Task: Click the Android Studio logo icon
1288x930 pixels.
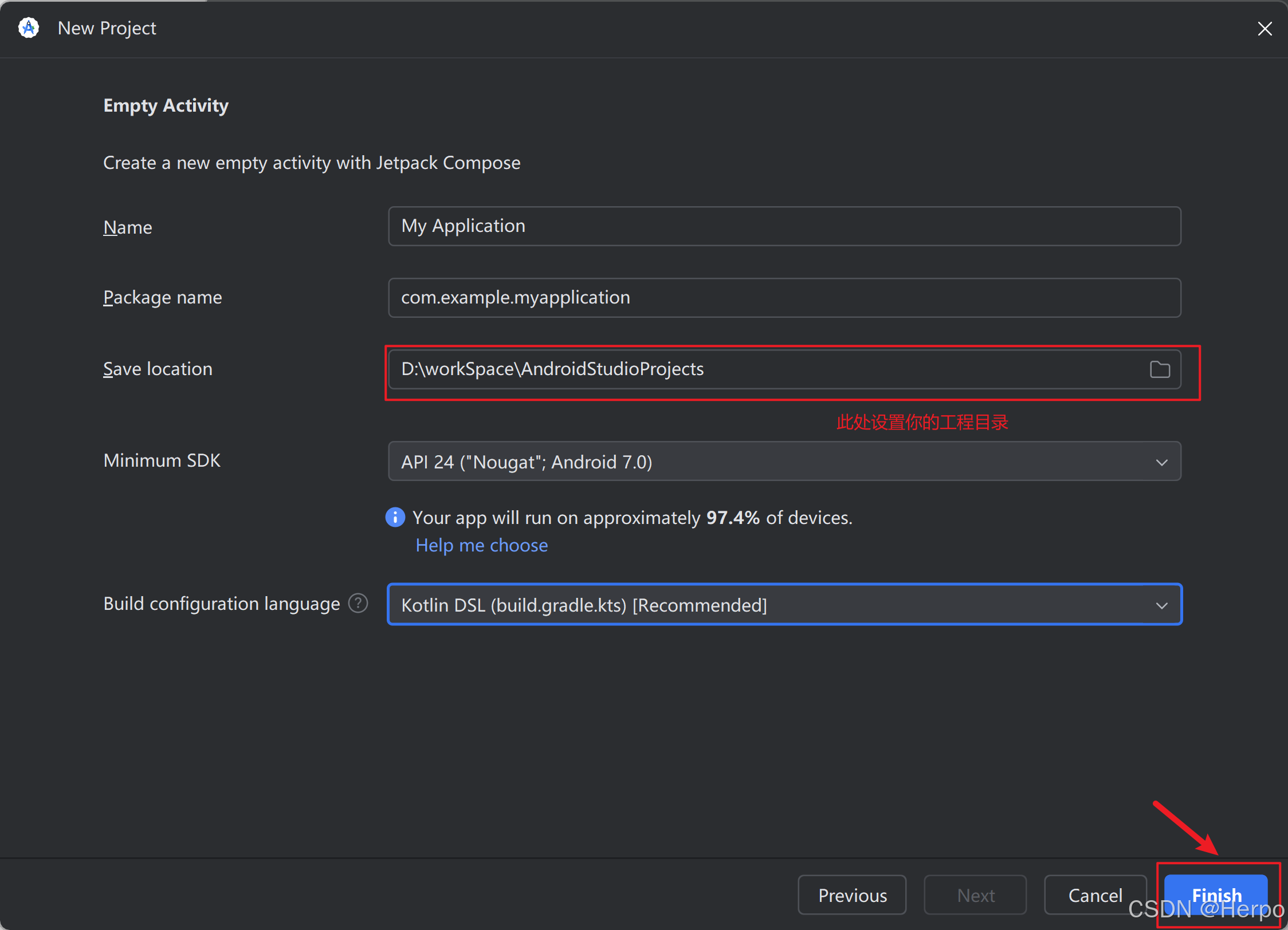Action: 29,27
